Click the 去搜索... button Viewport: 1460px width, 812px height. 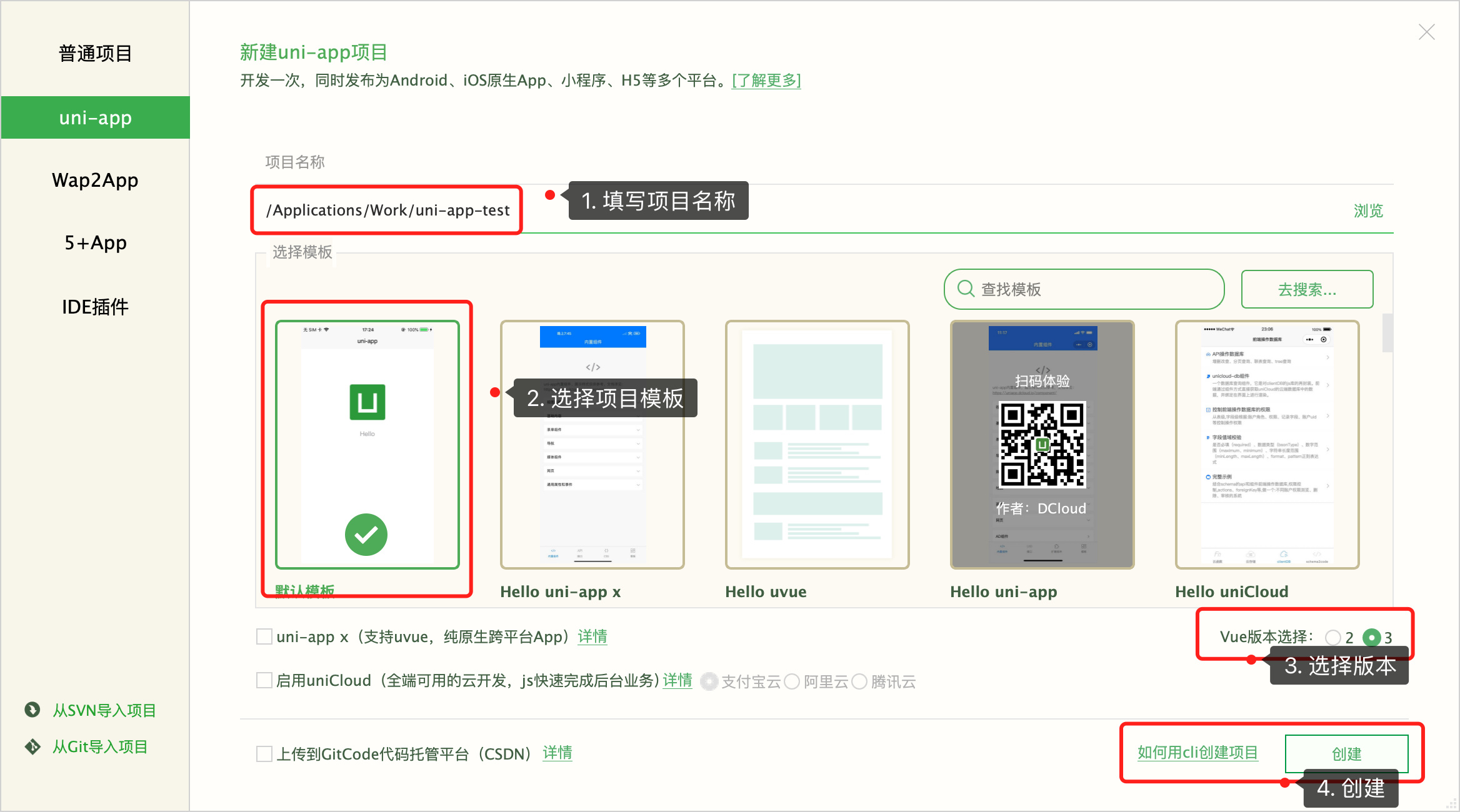coord(1307,289)
